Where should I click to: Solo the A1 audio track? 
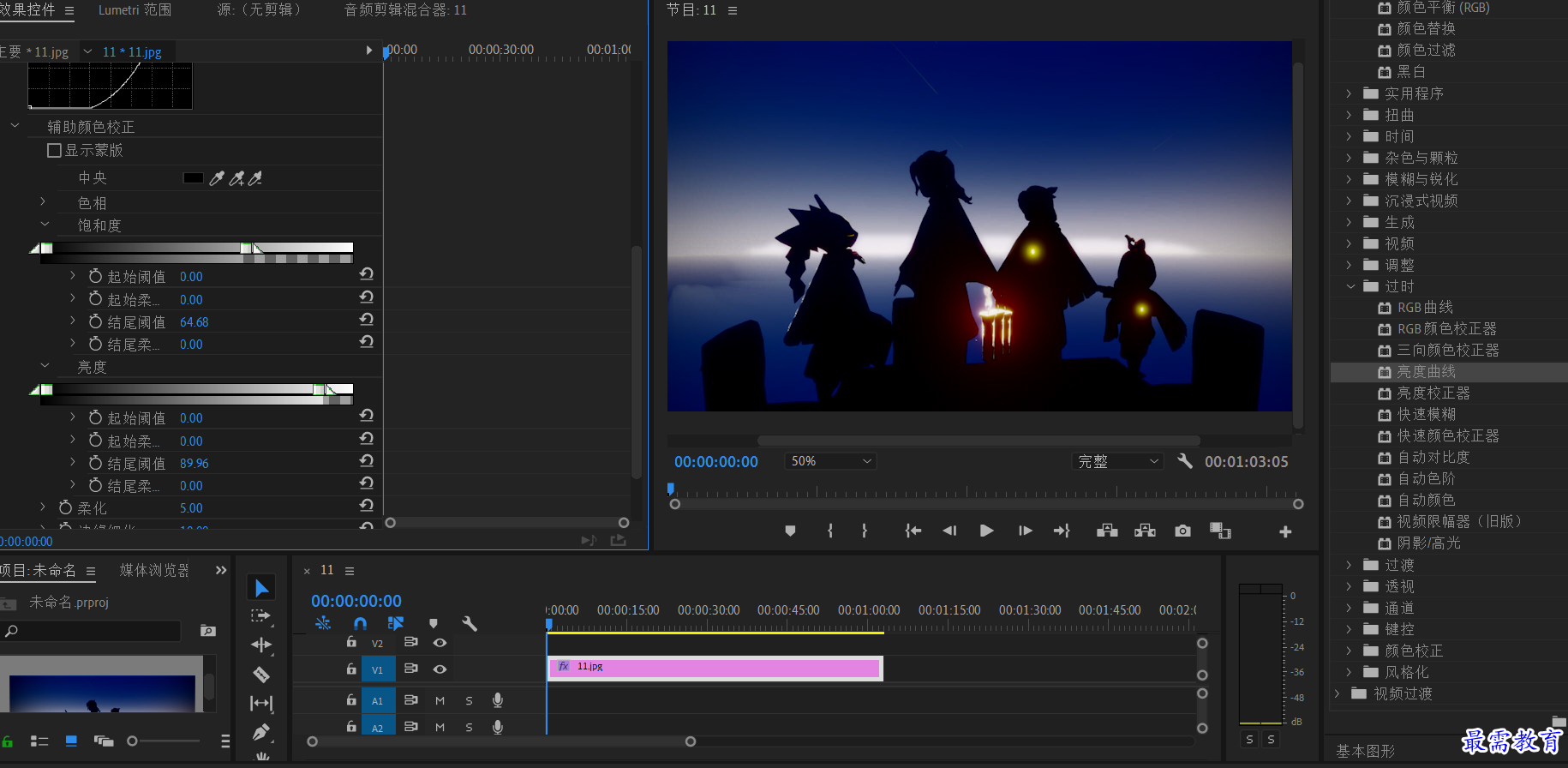pos(469,701)
